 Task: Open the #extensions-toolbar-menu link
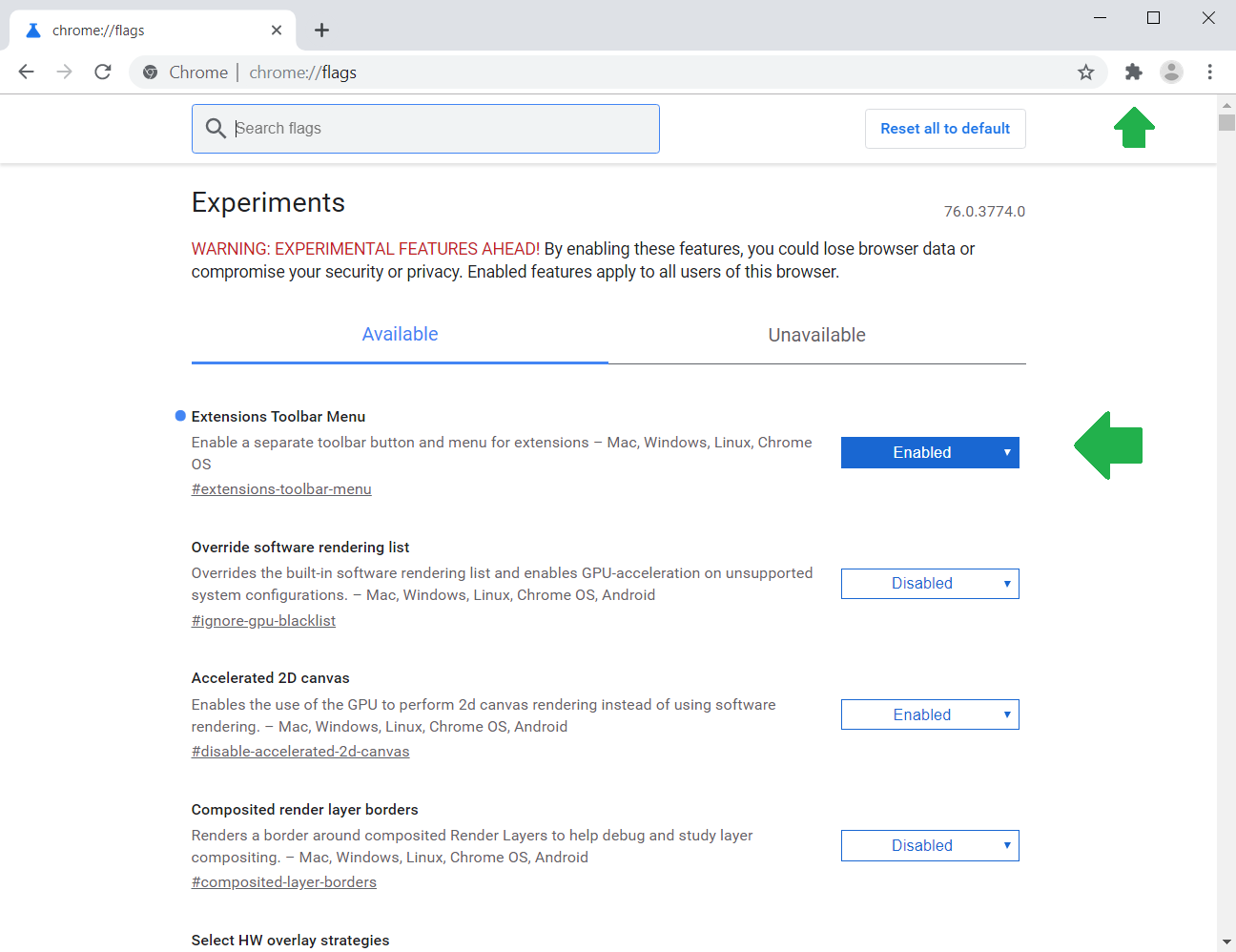[281, 488]
